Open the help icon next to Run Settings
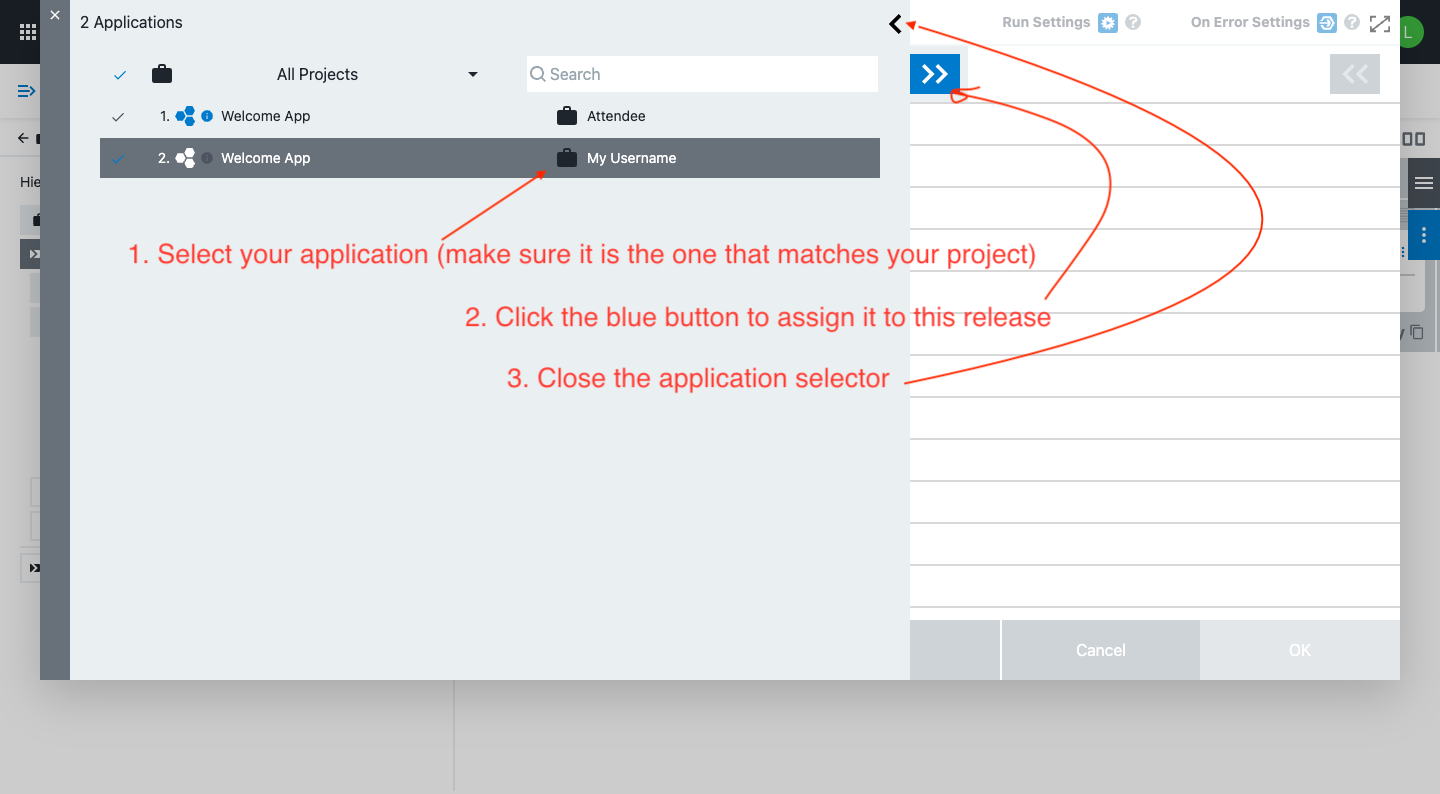 click(1135, 22)
